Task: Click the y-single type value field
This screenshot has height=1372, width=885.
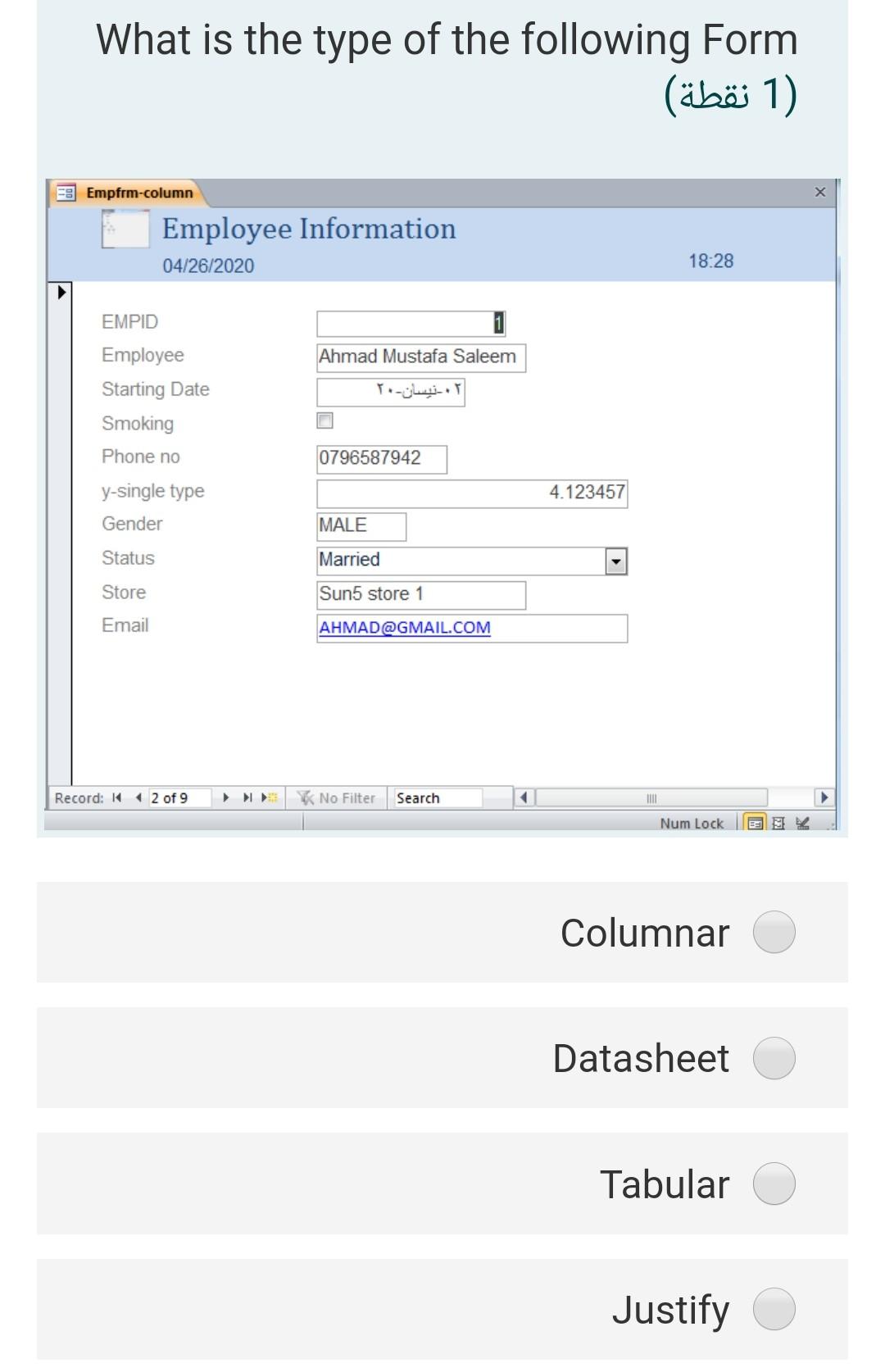Action: 472,493
